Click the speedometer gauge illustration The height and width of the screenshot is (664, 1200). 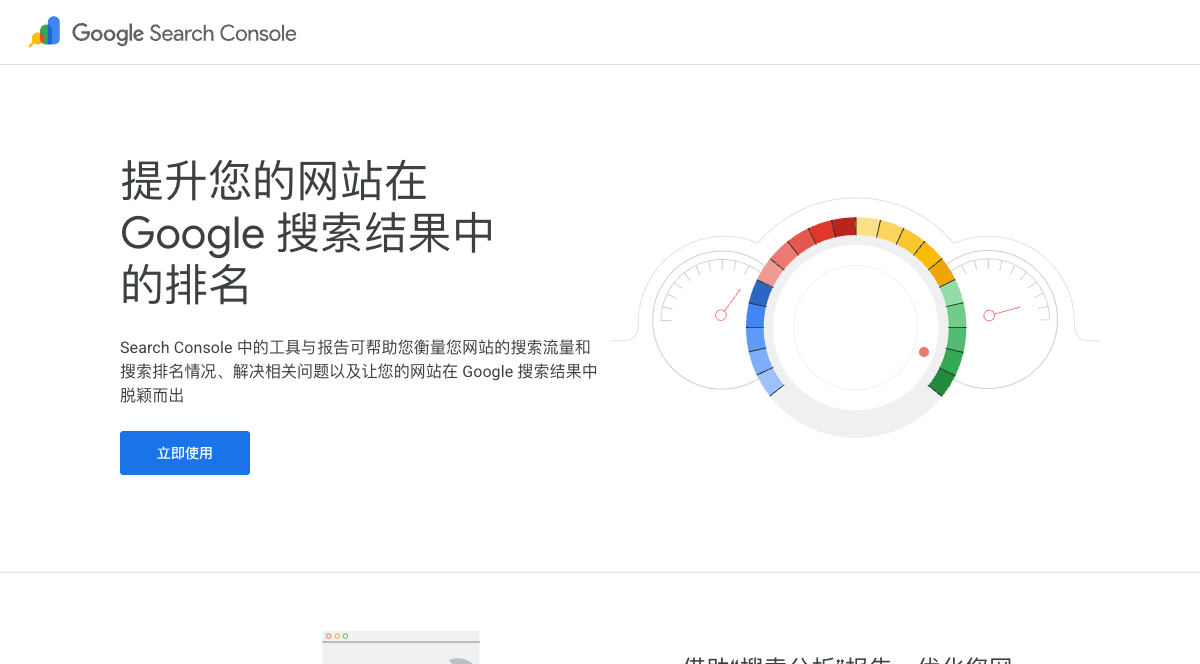tap(856, 318)
